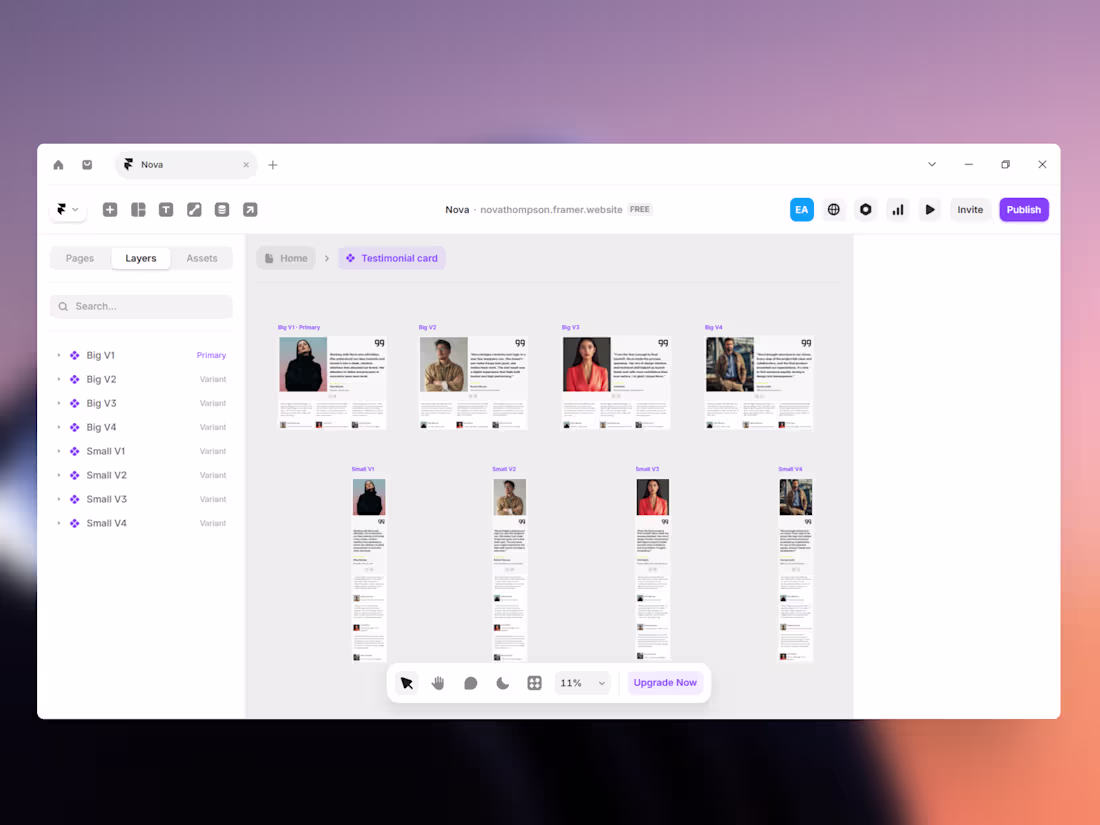Viewport: 1100px width, 825px height.
Task: Expand the Small V3 layer
Action: pos(59,499)
